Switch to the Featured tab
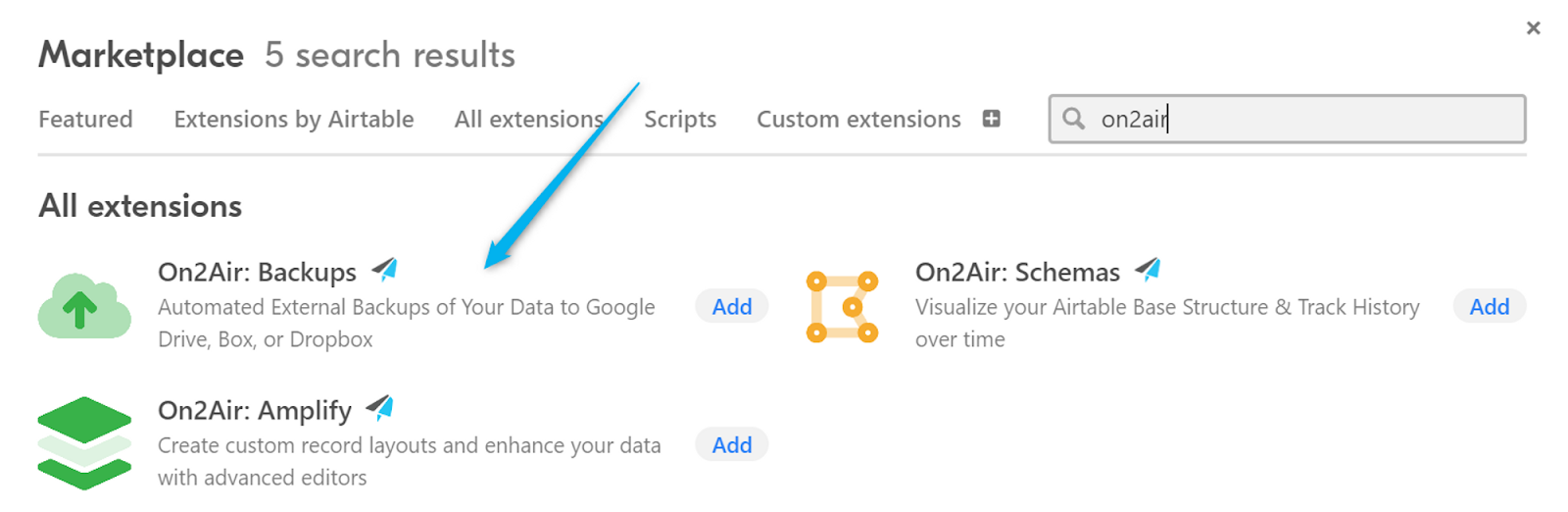1568x512 pixels. [x=85, y=120]
